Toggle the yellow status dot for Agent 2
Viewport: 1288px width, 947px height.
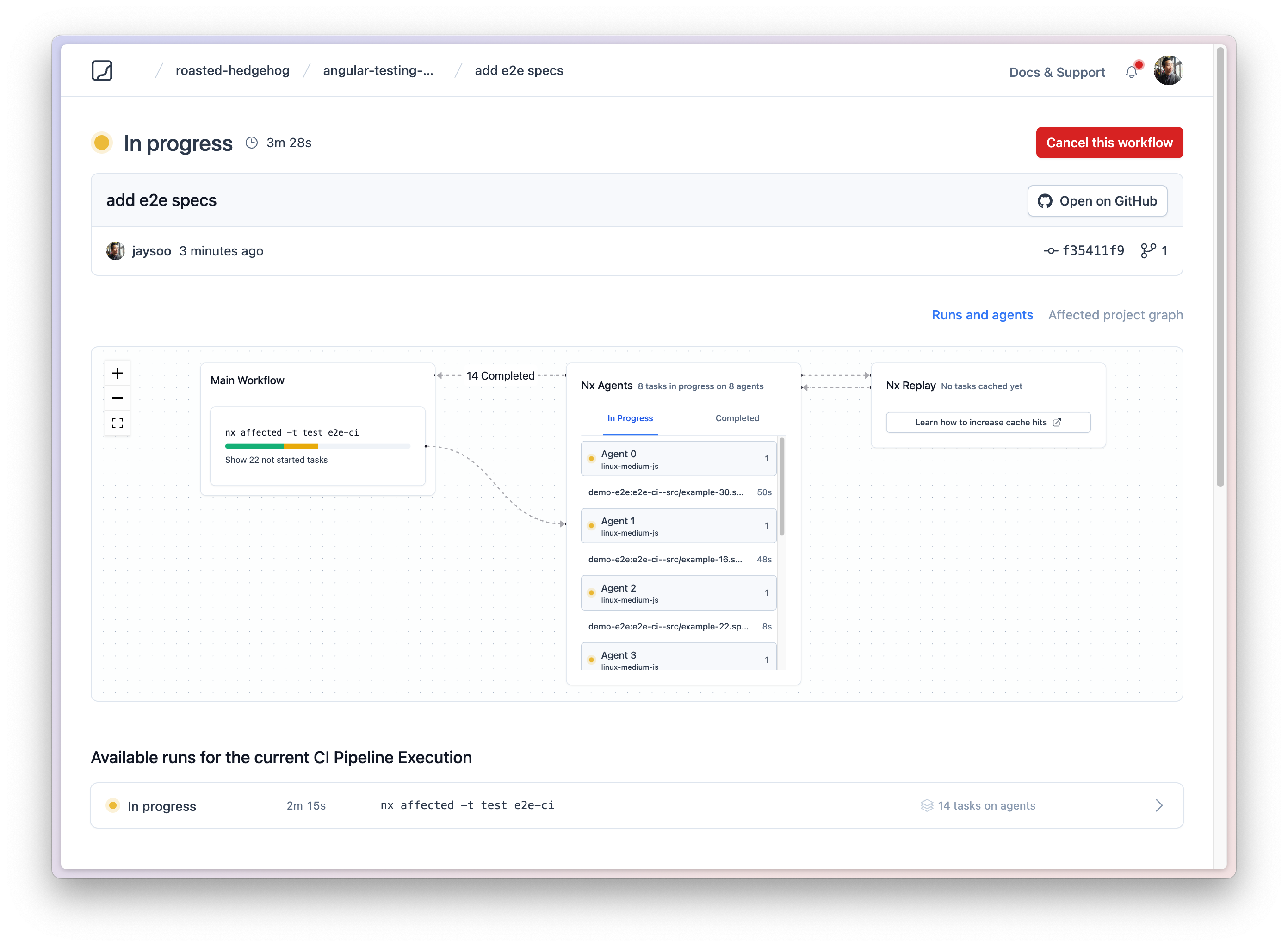590,591
